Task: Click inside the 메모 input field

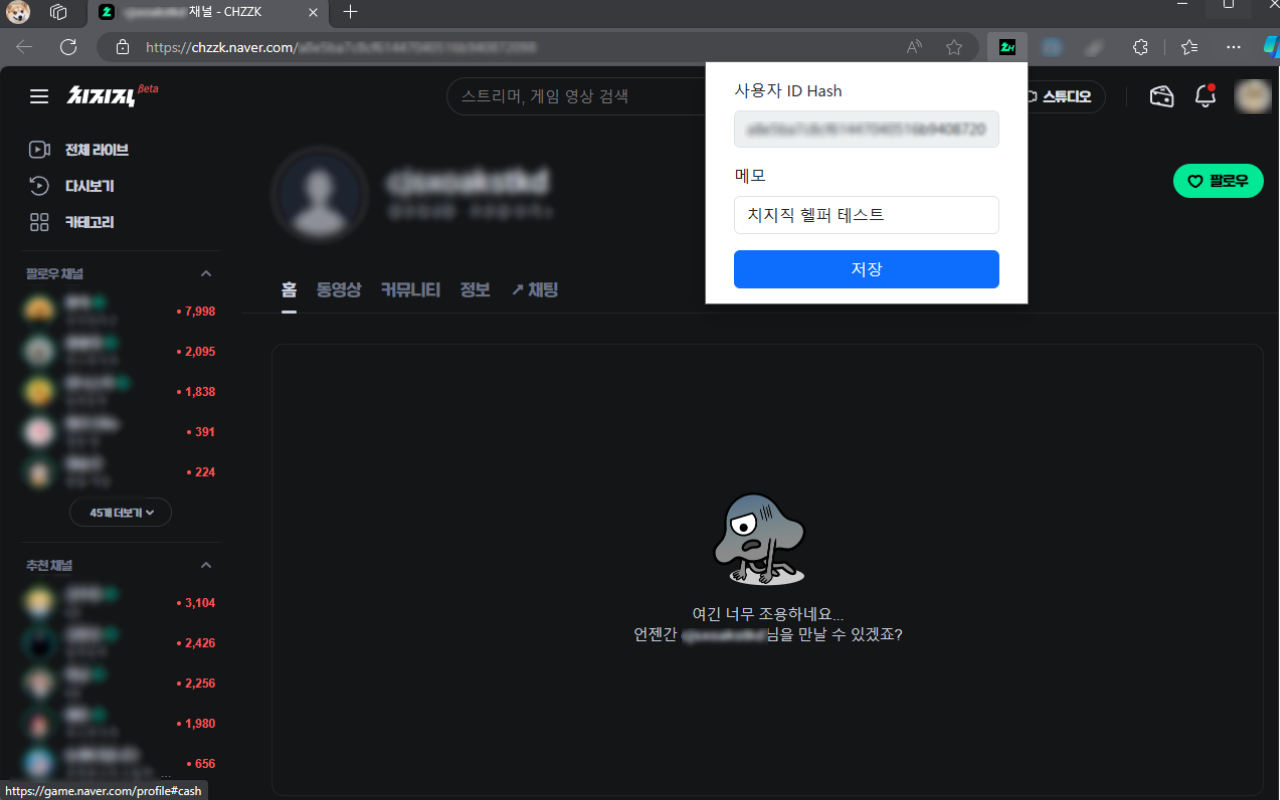Action: (x=866, y=215)
